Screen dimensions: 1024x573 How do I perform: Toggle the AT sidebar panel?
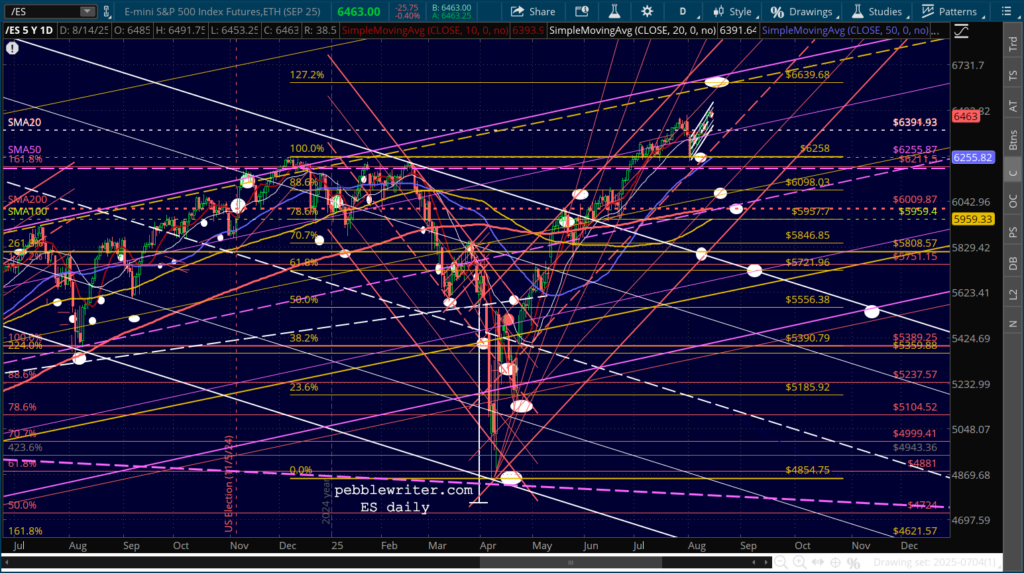point(1013,103)
